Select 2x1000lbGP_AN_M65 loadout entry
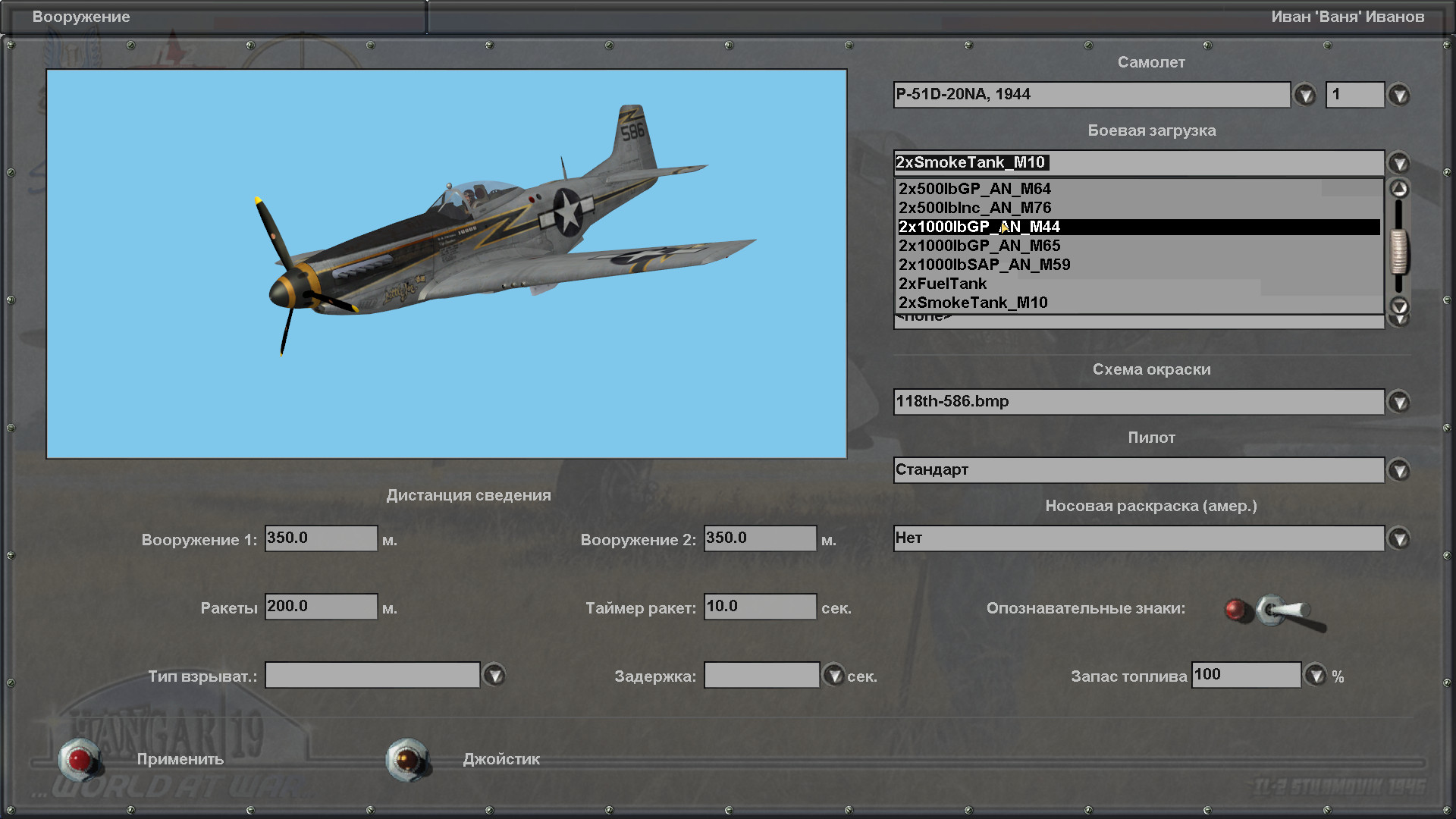 [979, 246]
